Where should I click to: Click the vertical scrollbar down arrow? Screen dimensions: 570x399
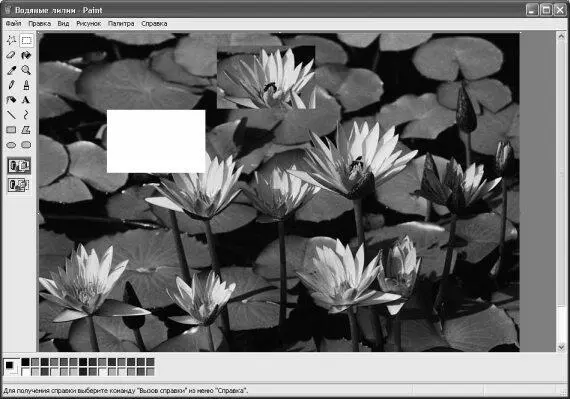tap(561, 348)
